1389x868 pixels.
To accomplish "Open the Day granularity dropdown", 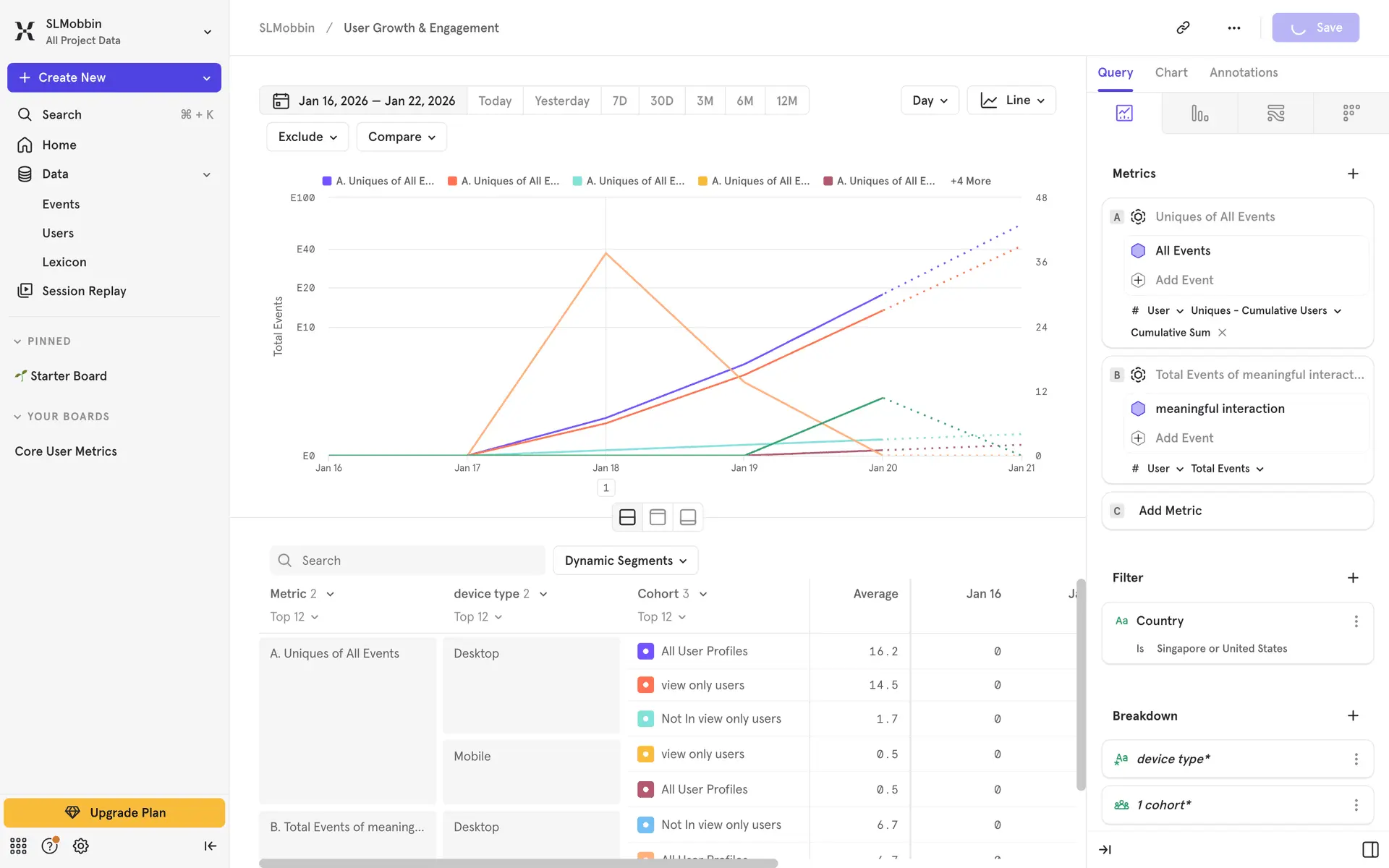I will [929, 101].
